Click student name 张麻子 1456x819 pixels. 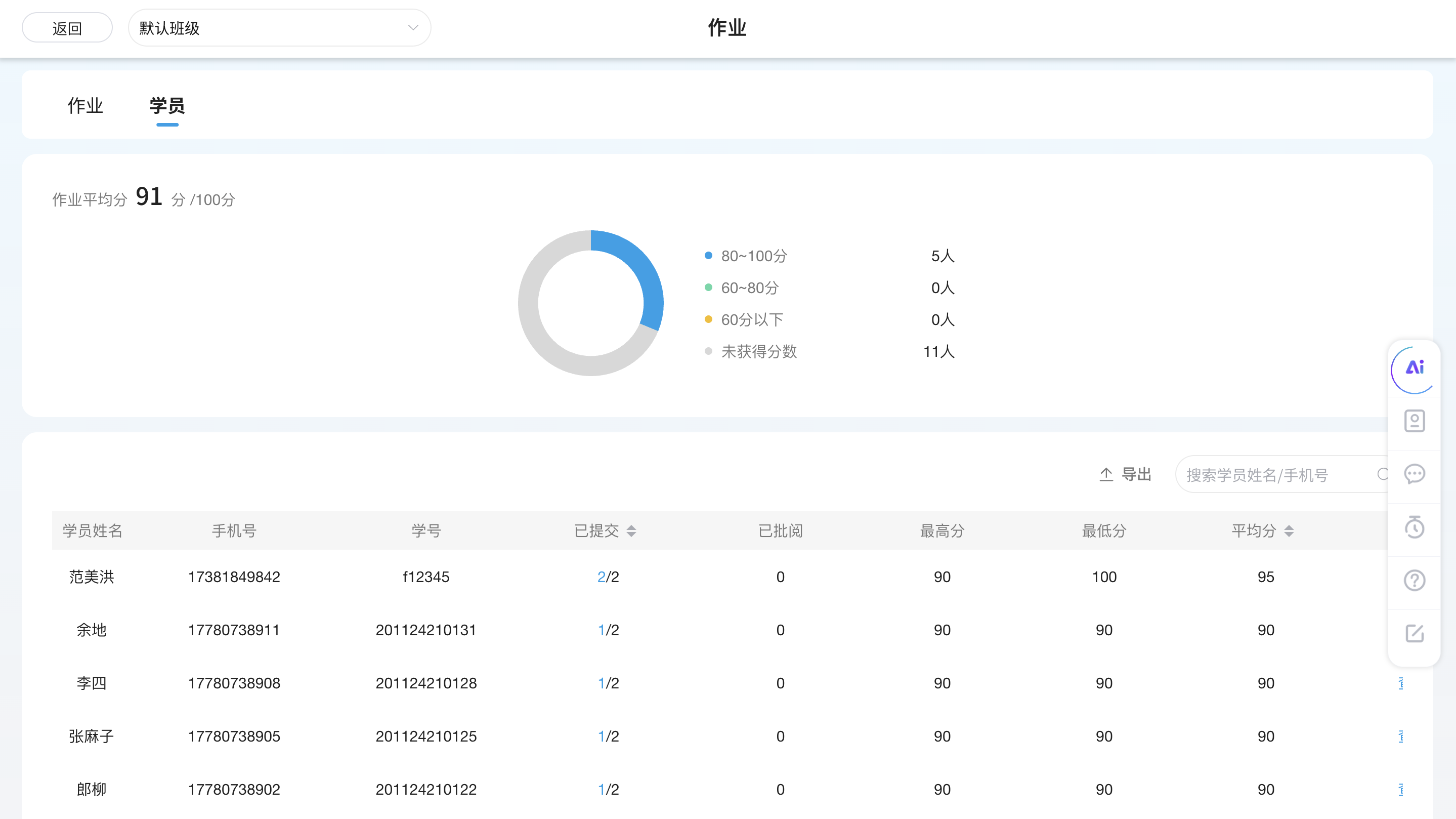click(92, 736)
